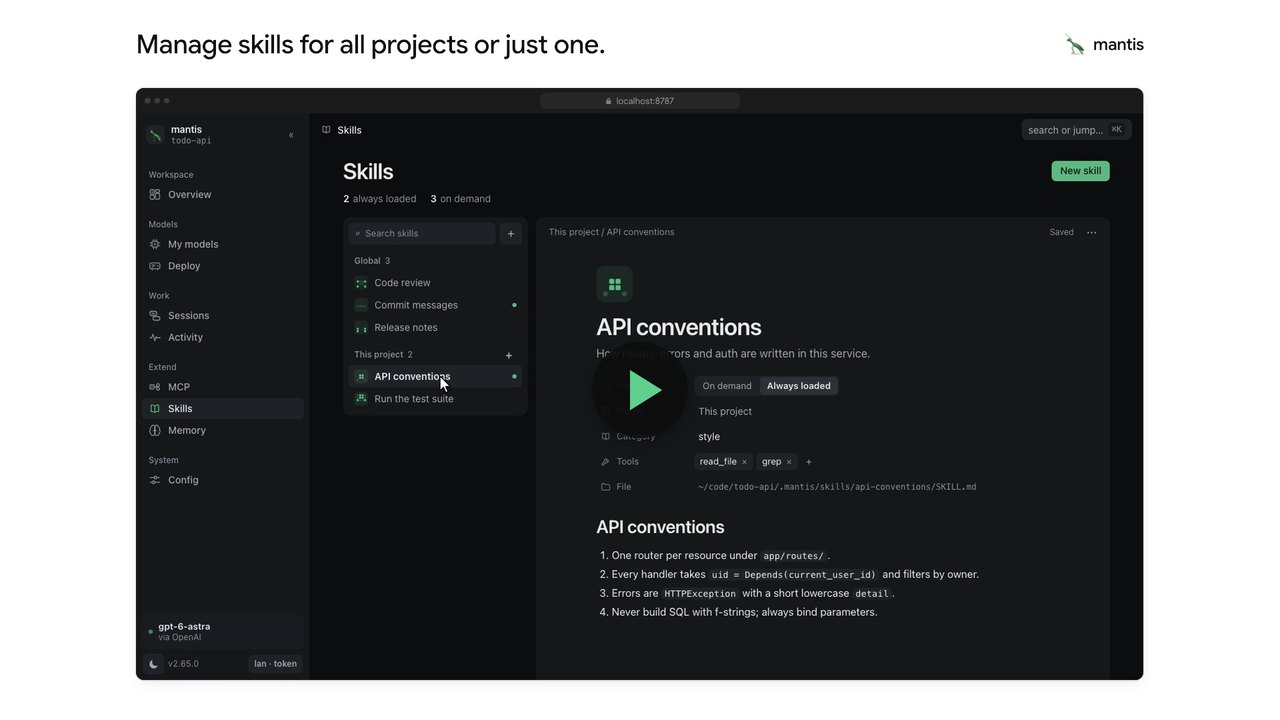This screenshot has width=1280, height=720.
Task: Click the Skills book icon in sidebar
Action: tap(155, 409)
